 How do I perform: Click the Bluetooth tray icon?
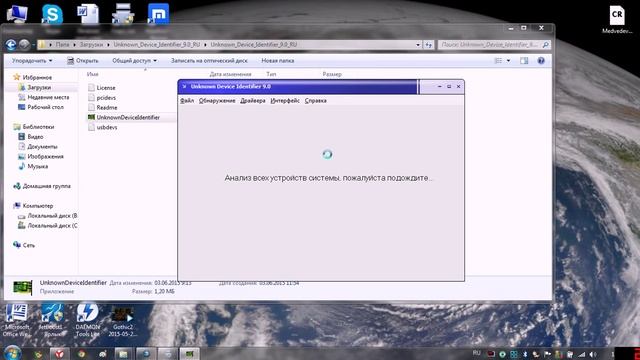[525, 354]
